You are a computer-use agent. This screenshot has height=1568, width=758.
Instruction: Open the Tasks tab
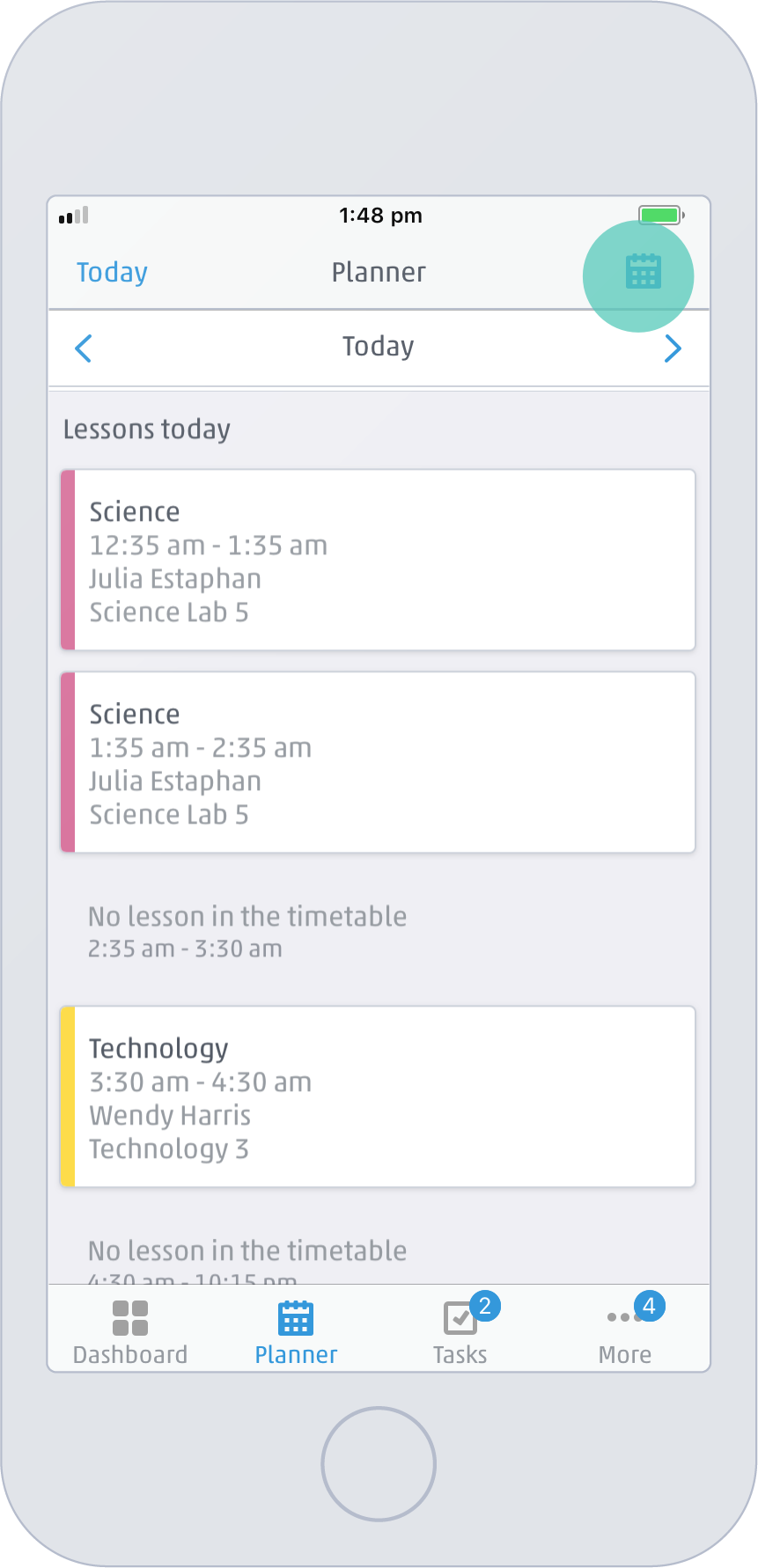coord(460,1329)
